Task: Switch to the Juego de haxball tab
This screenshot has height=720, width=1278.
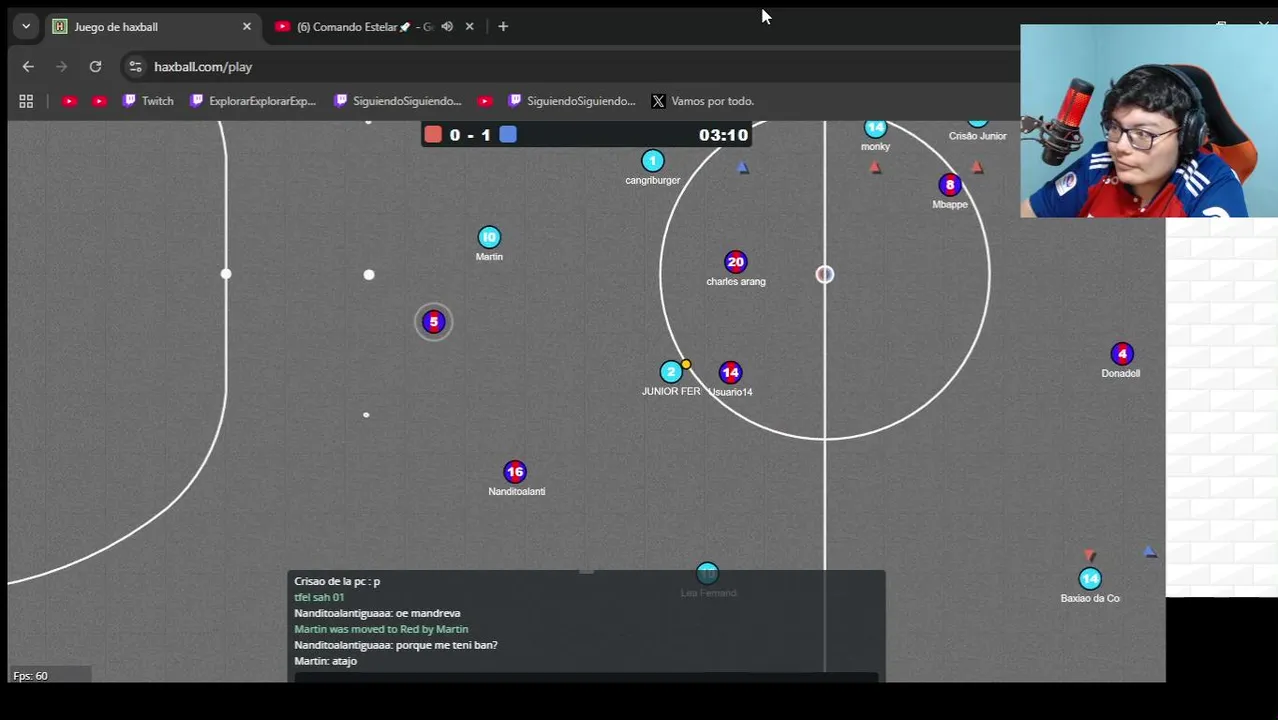Action: [x=152, y=27]
